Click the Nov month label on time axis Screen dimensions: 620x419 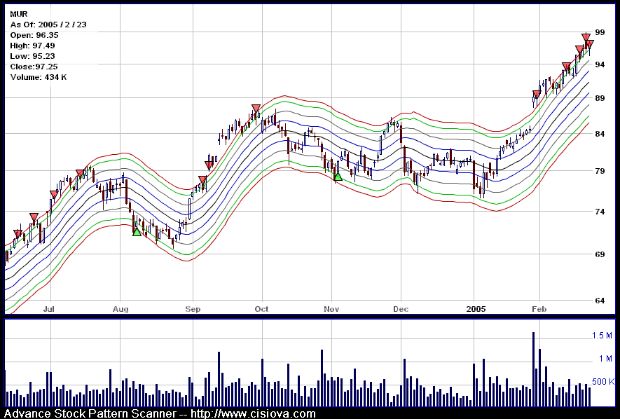tap(331, 309)
